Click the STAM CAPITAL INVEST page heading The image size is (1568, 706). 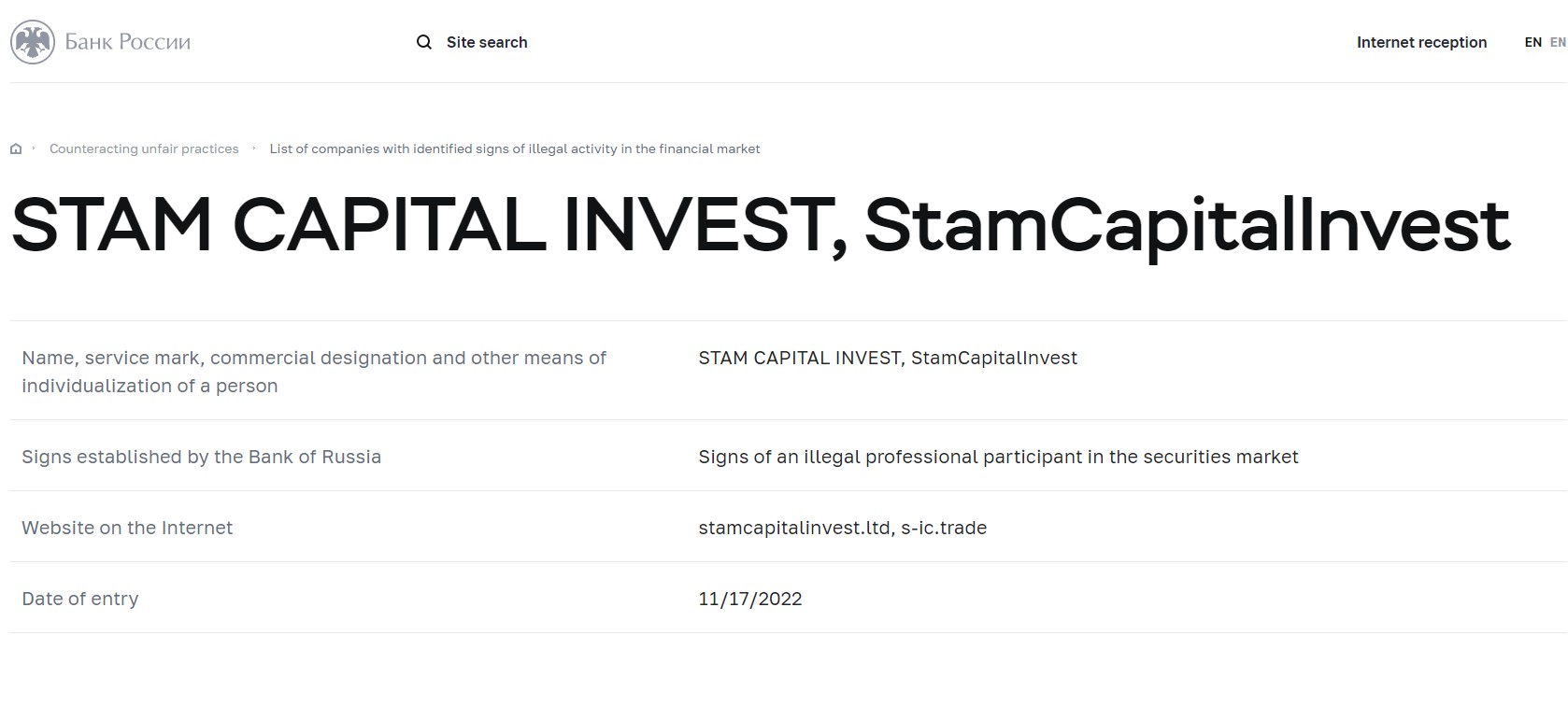point(761,225)
